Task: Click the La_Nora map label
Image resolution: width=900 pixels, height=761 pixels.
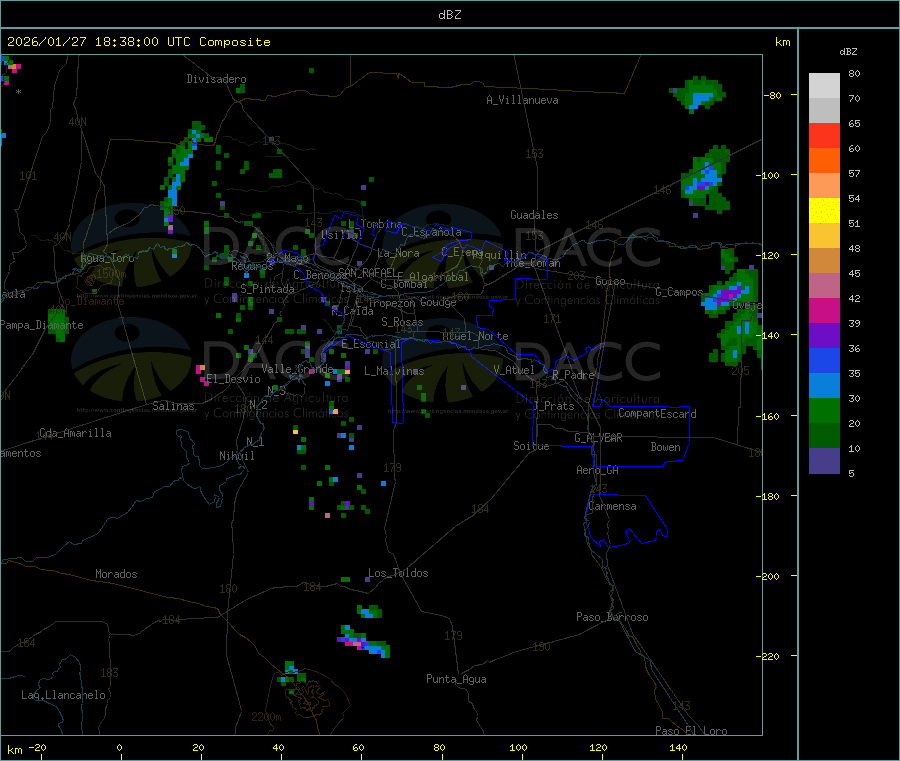Action: click(x=398, y=253)
